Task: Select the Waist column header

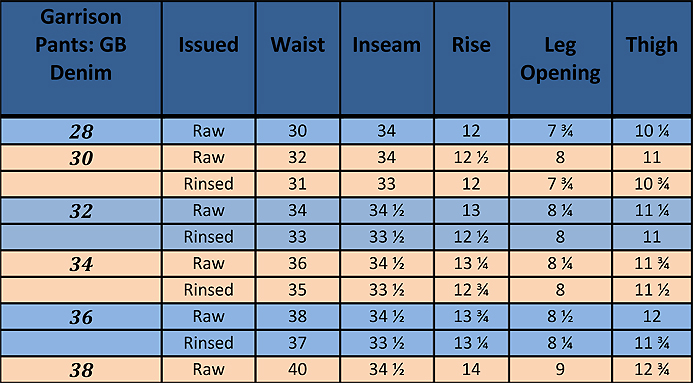Action: tap(298, 45)
